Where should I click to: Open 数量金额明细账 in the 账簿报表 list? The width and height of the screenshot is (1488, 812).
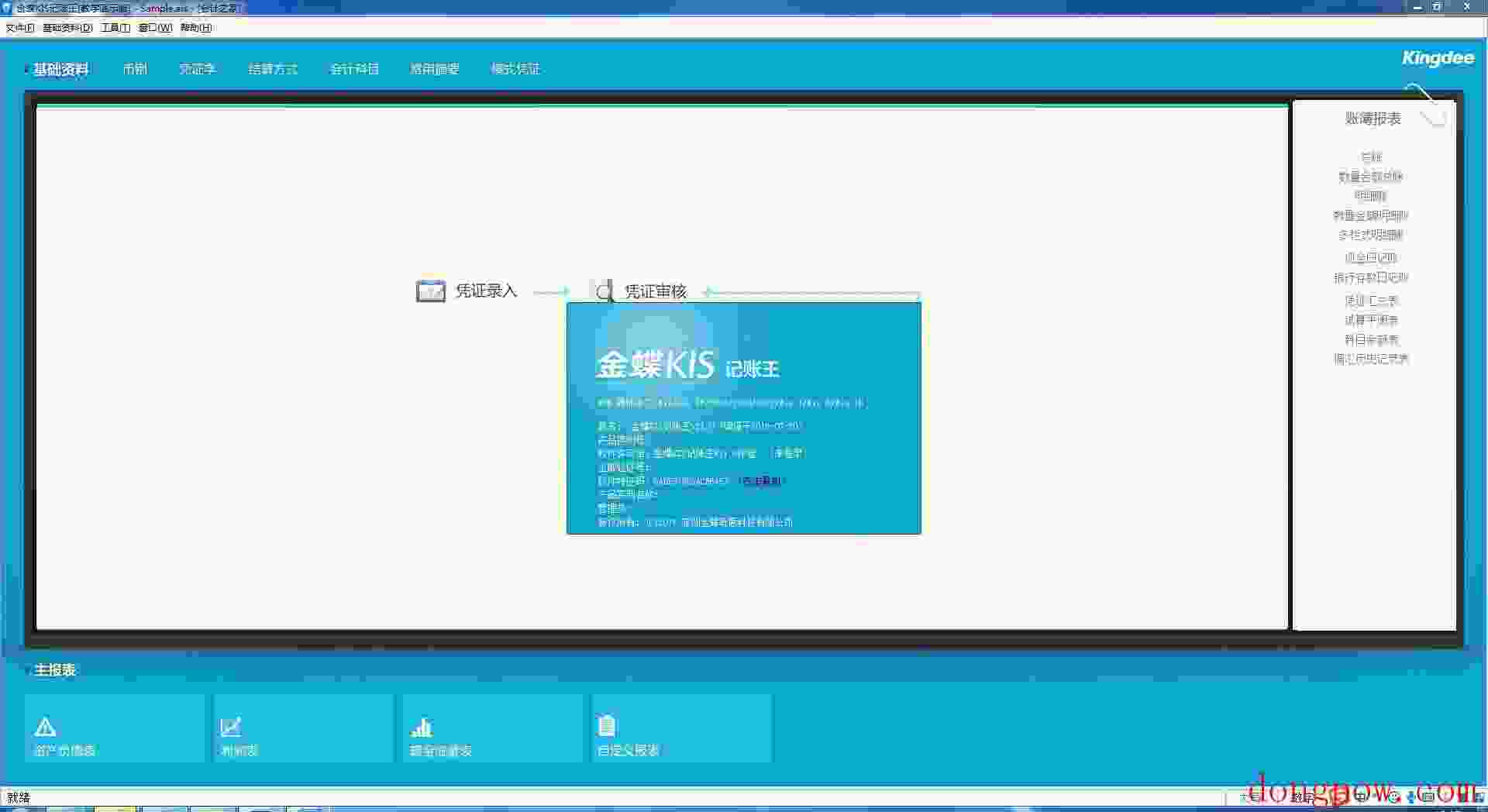coord(1371,215)
